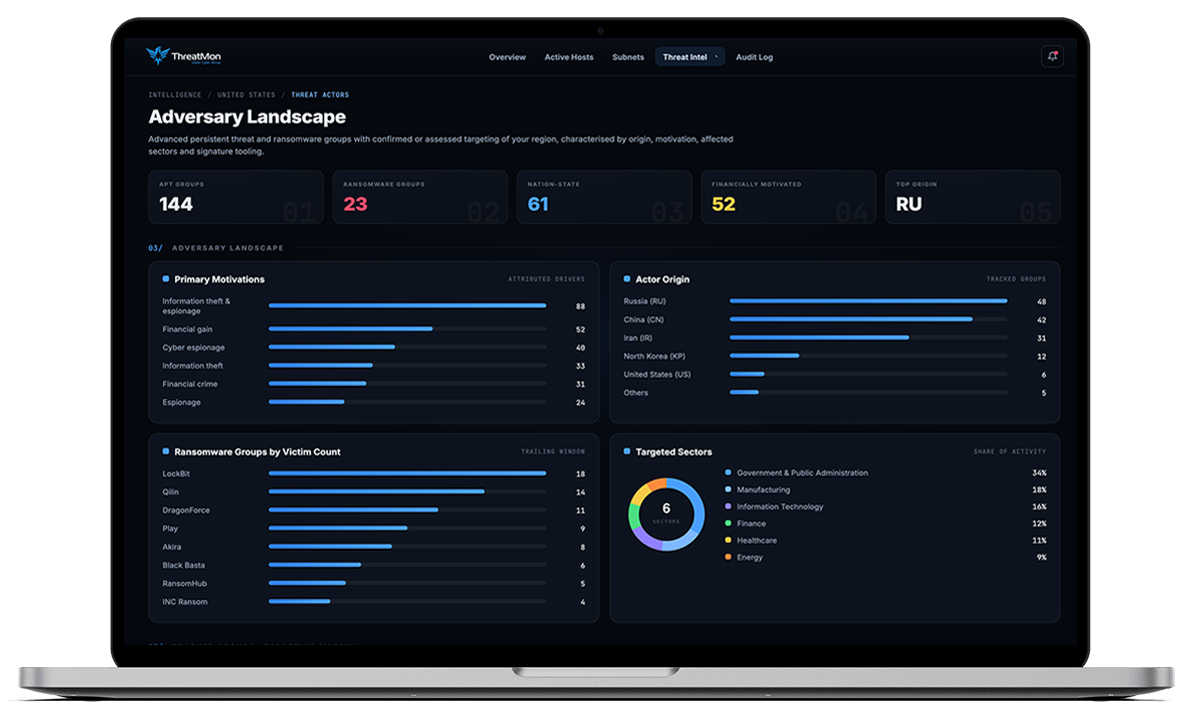Click the United States breadcrumb link
The image size is (1200, 716).
pos(246,95)
